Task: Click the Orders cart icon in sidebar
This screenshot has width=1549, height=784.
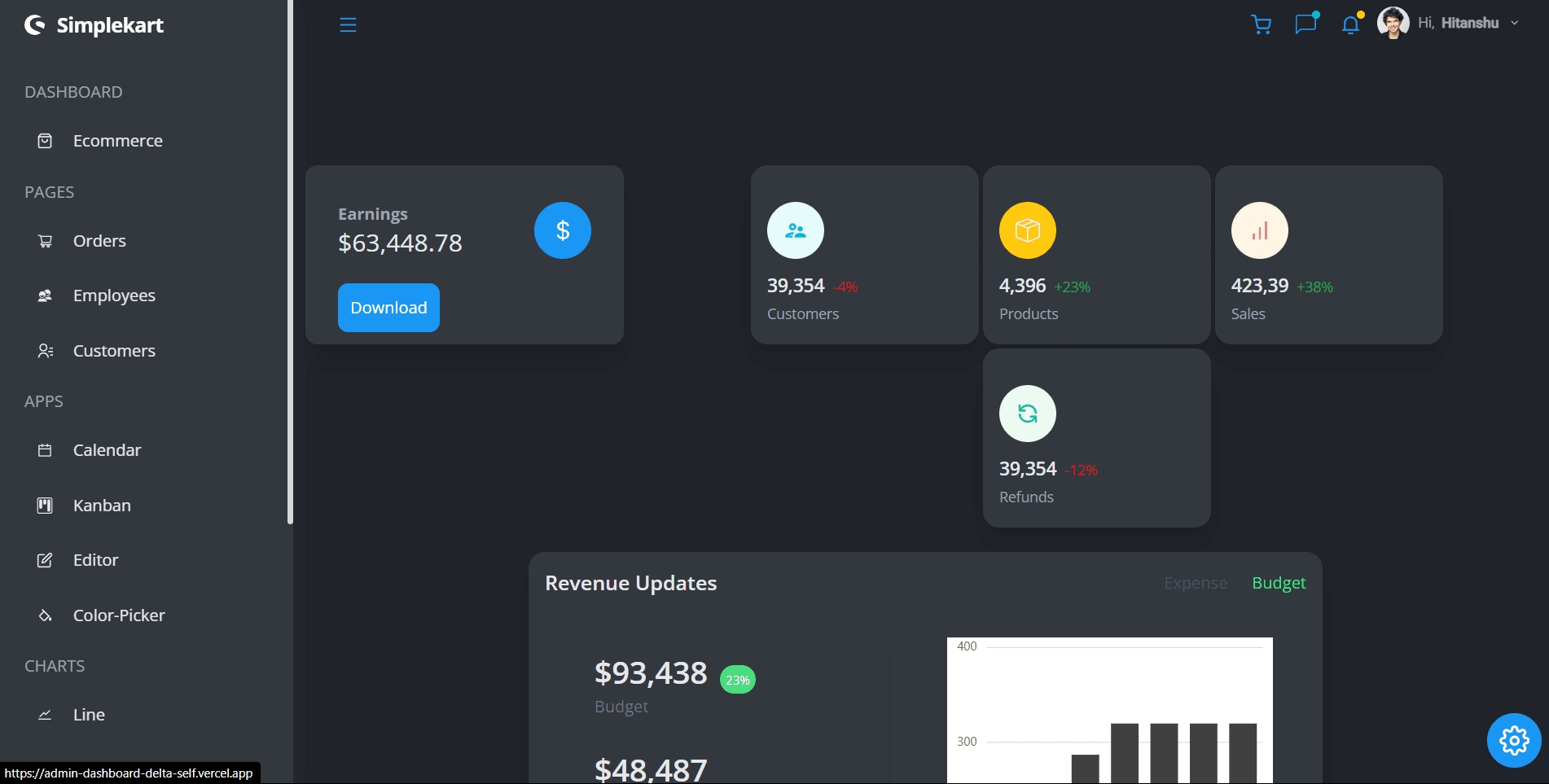Action: click(x=45, y=241)
